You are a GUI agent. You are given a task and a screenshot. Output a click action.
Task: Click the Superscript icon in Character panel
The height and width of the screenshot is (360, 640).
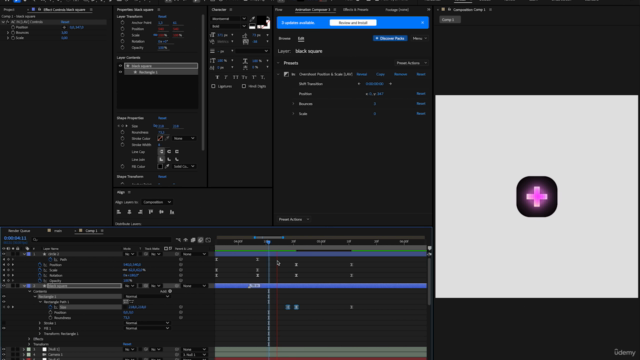[x=254, y=77]
